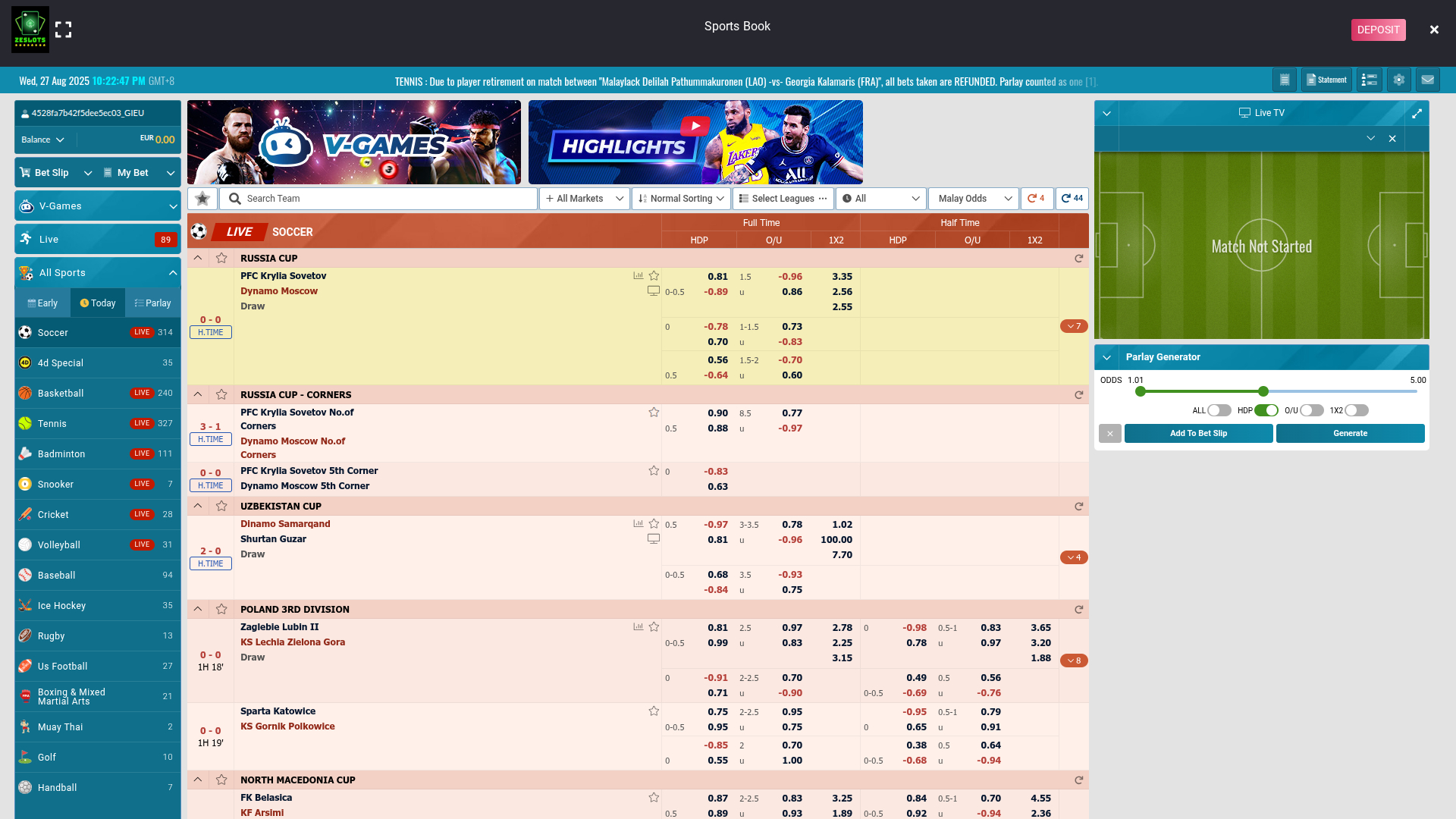Image resolution: width=1456 pixels, height=819 pixels.
Task: Open the bet list icon beside Statement
Action: point(1369,80)
